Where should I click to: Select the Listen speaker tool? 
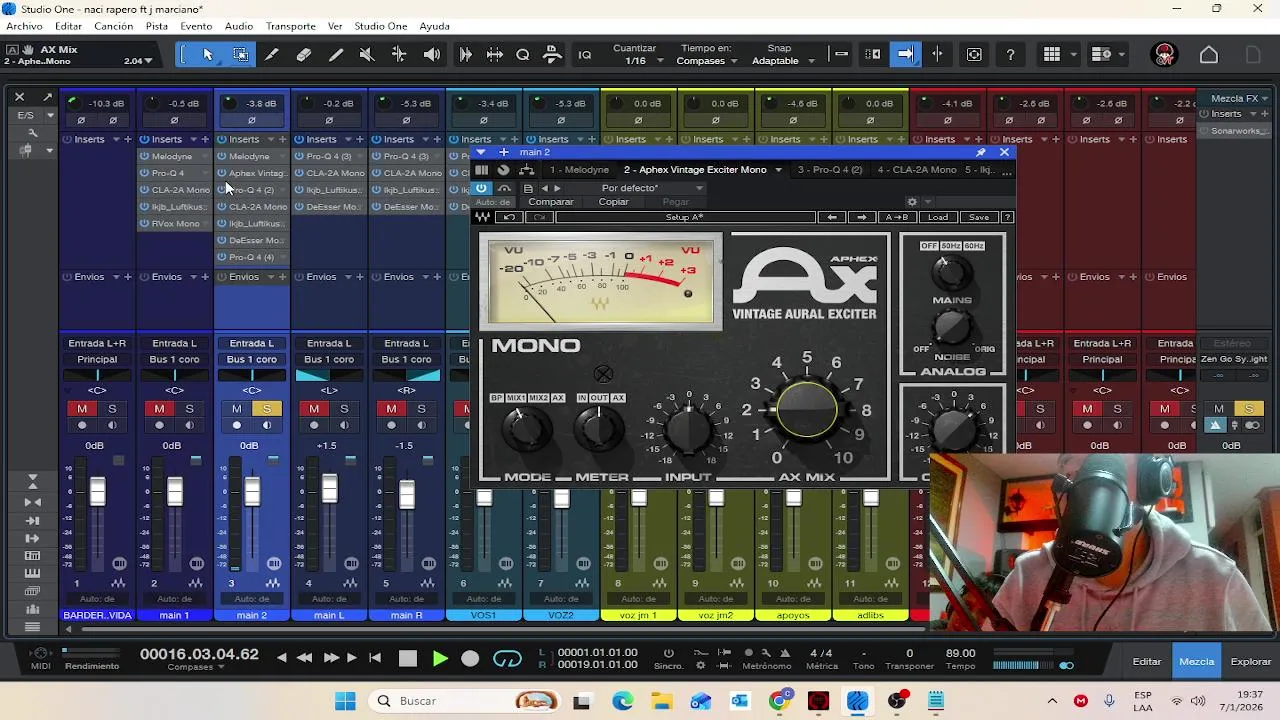431,55
